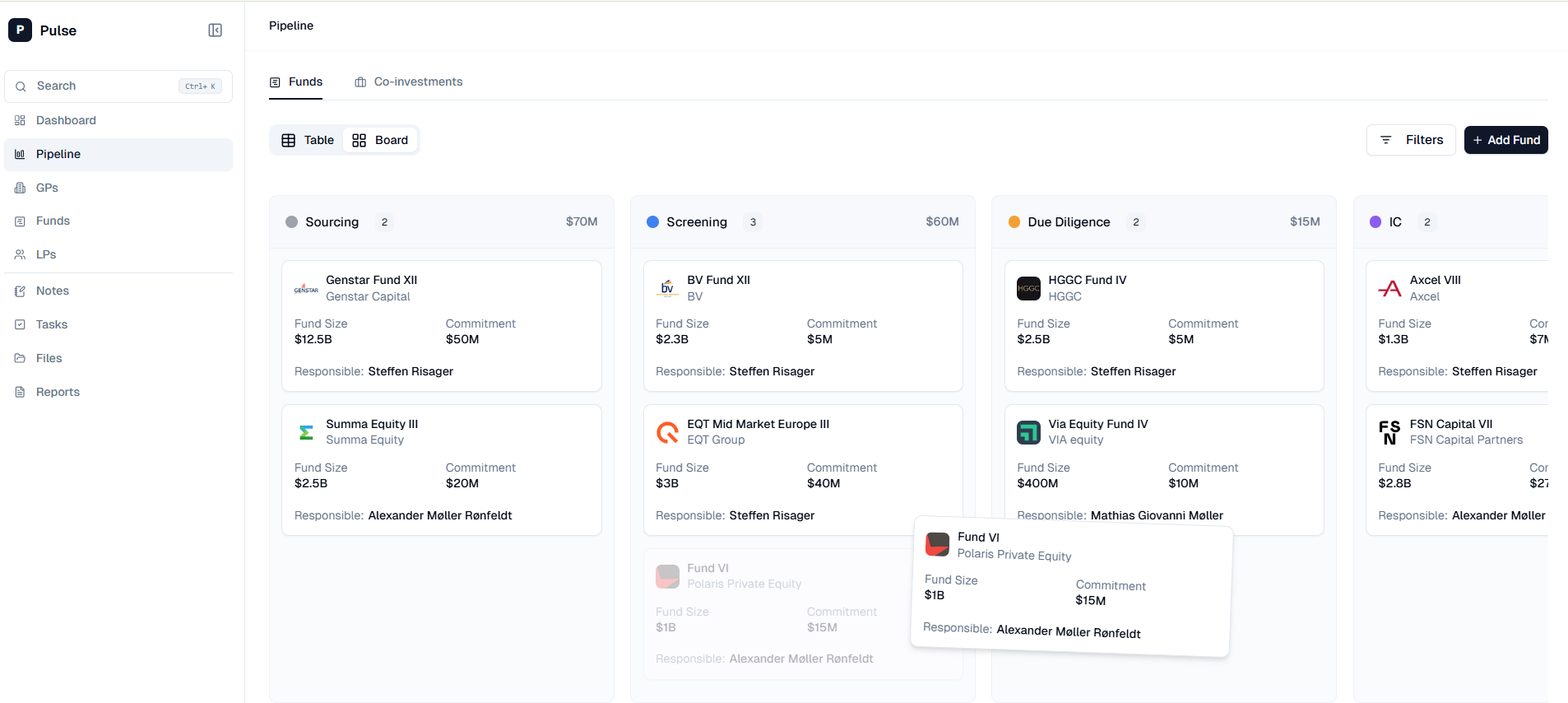The image size is (1568, 703).
Task: Click the EQT Group logo
Action: click(667, 432)
